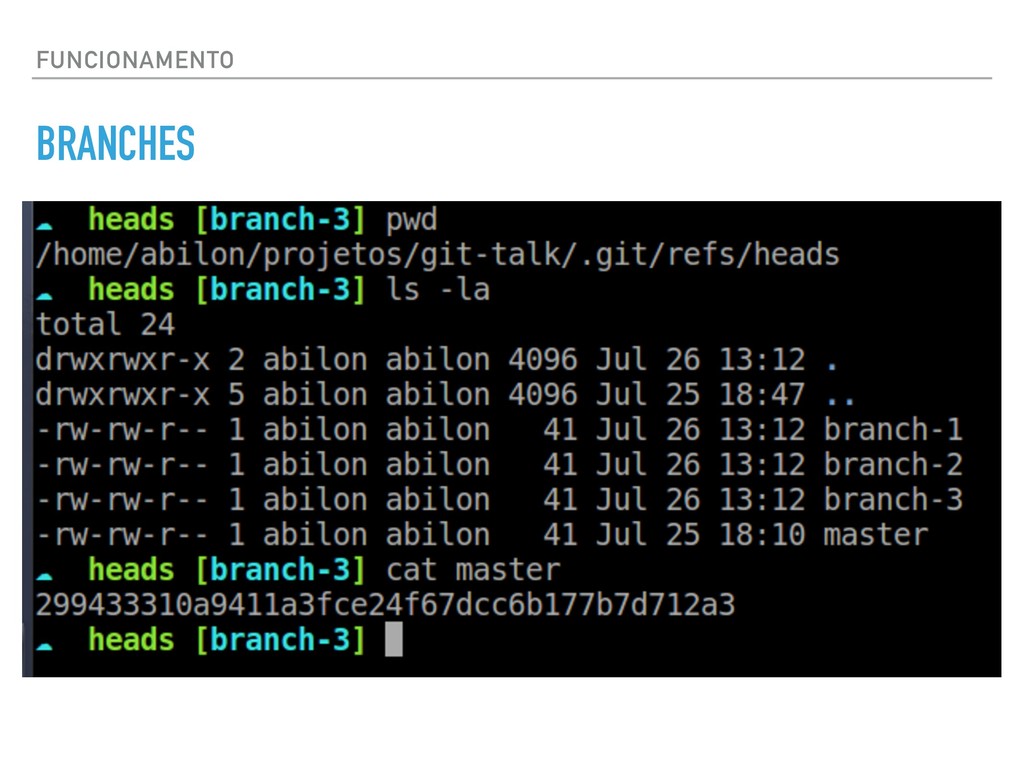
Task: Select the master file name in the listing
Action: tap(875, 535)
